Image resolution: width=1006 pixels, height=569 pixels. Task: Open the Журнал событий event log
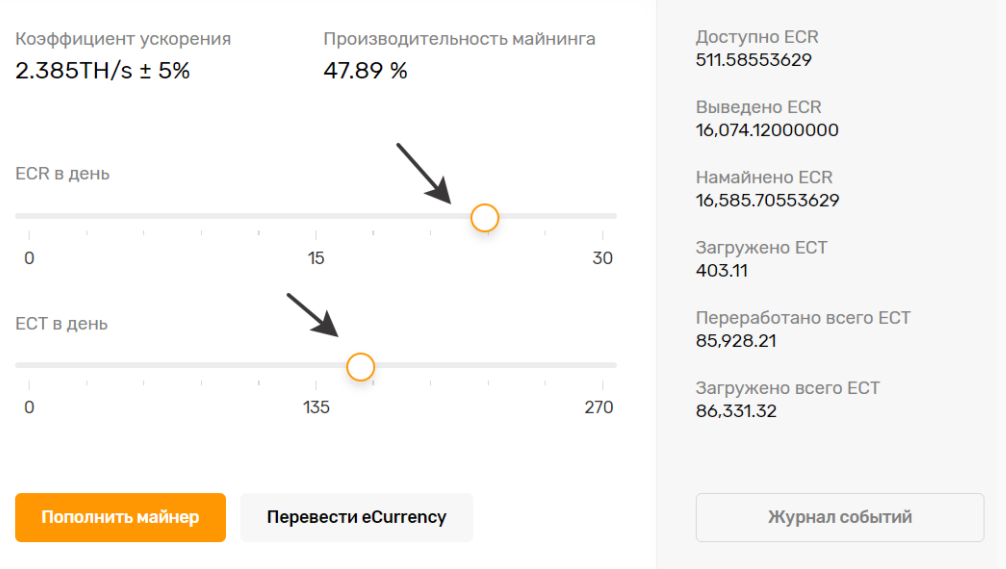point(840,517)
